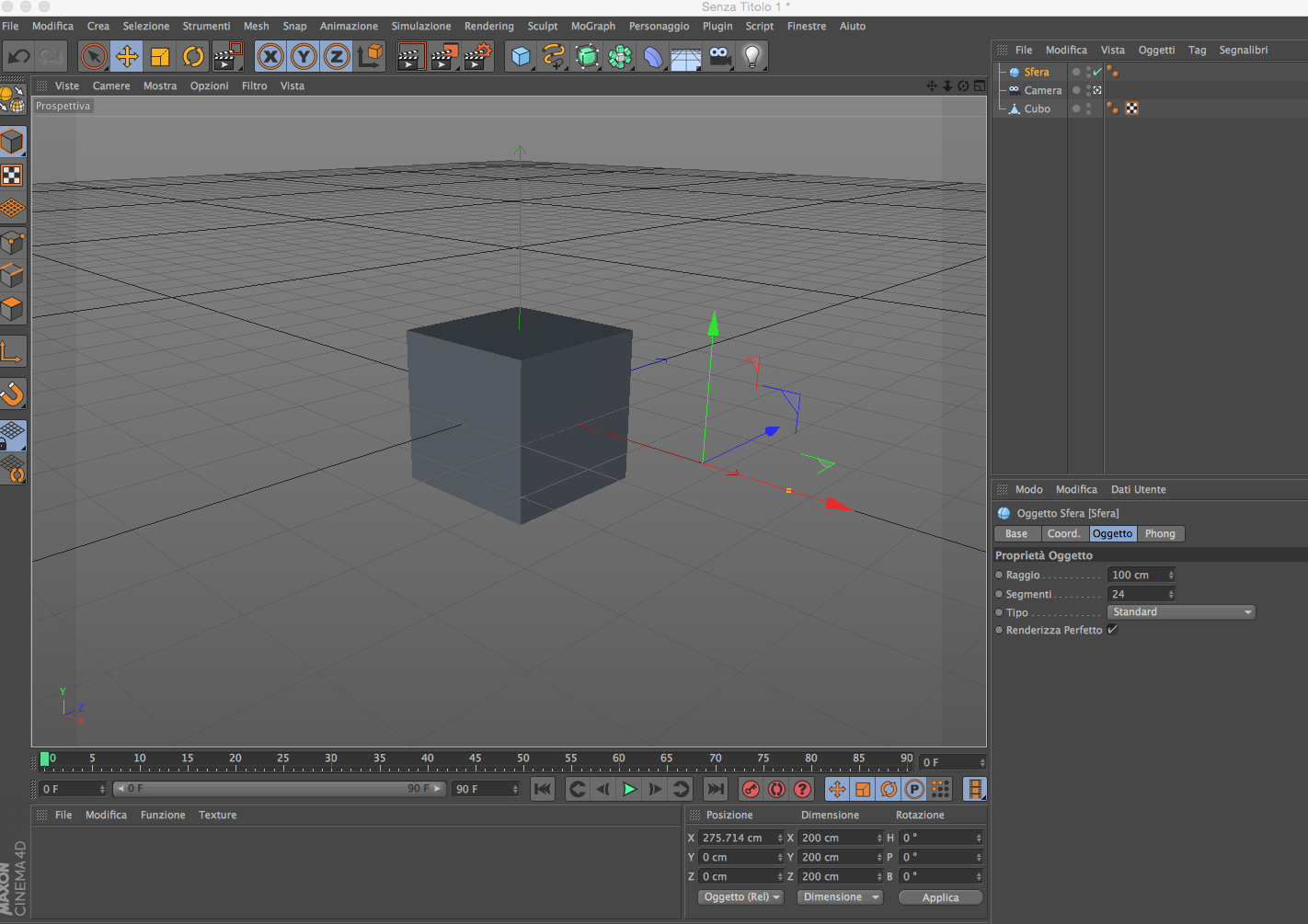Screen dimensions: 1308x924
Task: Jump to the animation start
Action: (543, 789)
